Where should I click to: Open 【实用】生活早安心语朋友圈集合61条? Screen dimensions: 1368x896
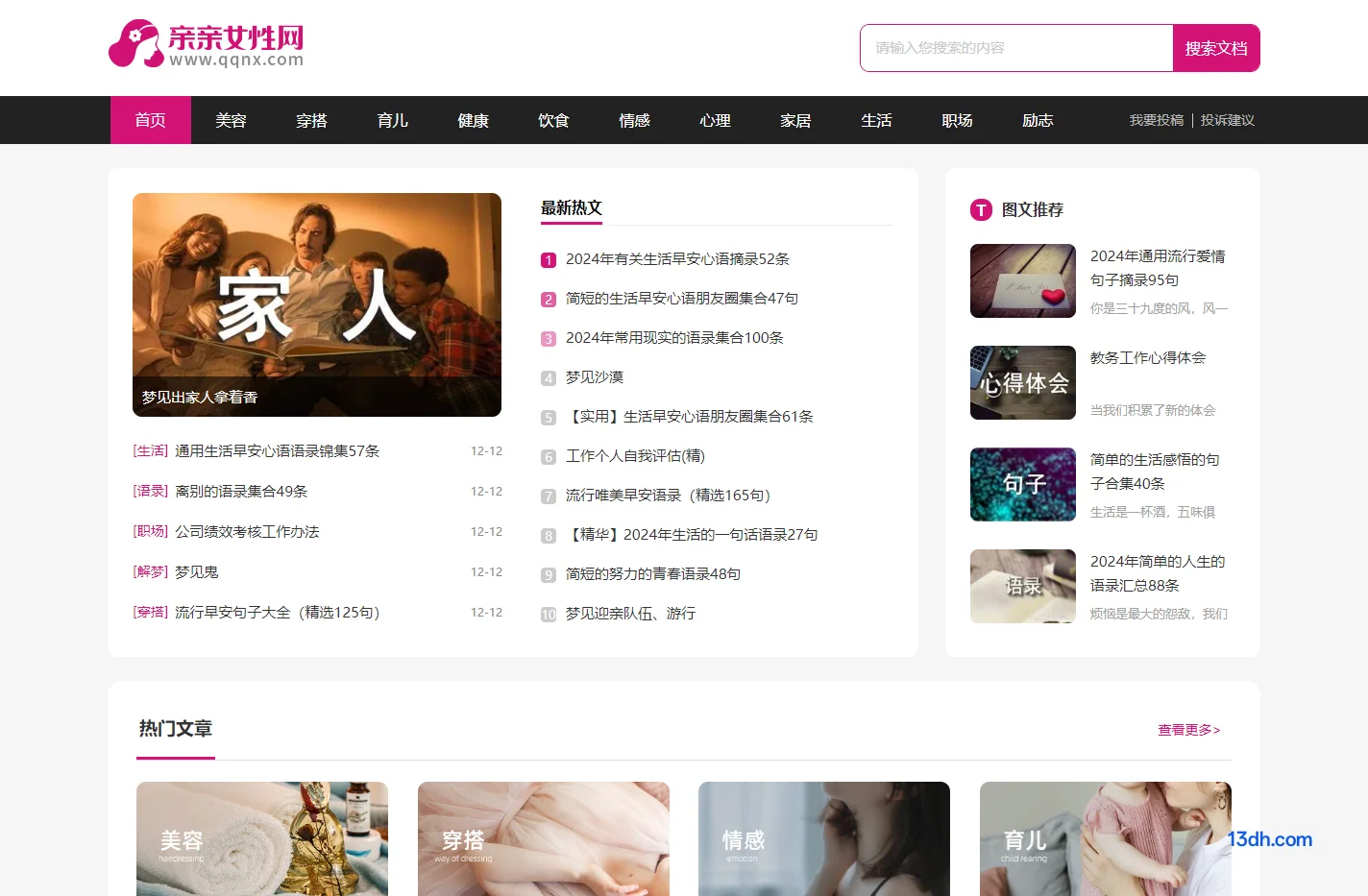tap(690, 417)
